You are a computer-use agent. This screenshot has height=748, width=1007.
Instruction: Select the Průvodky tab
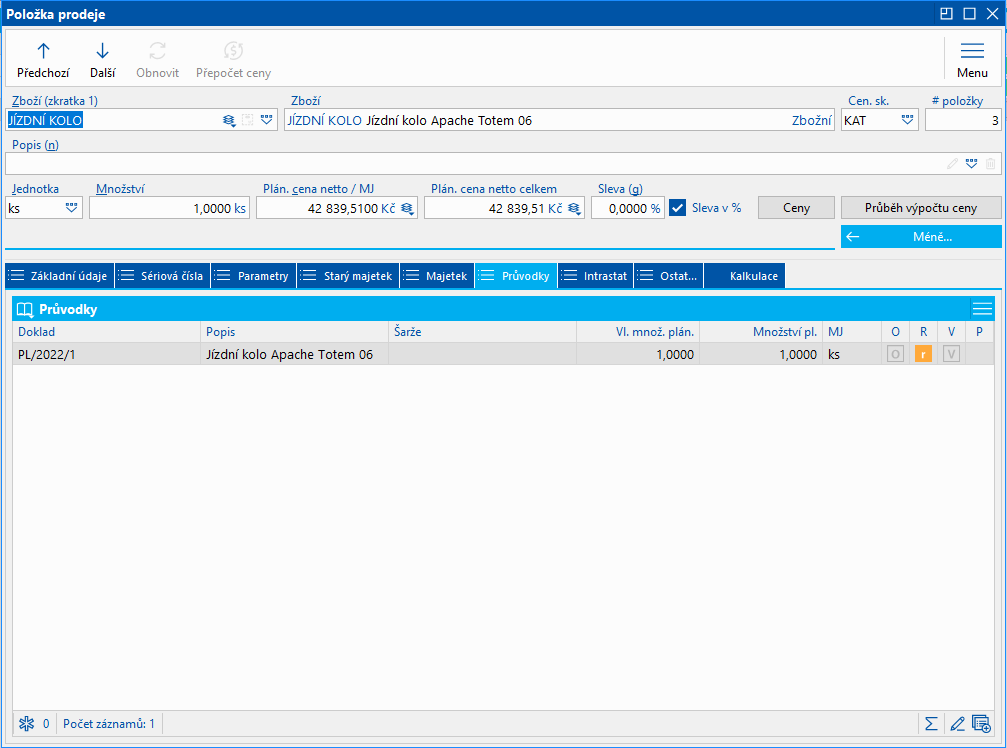point(516,276)
